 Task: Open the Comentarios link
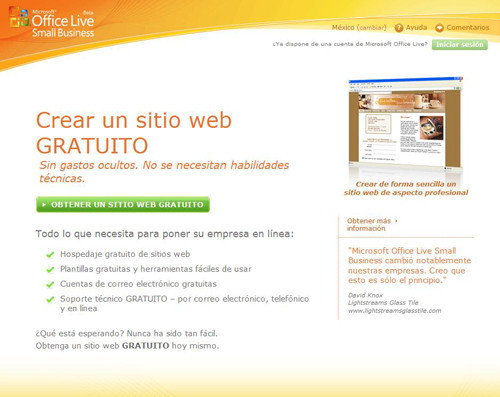click(468, 27)
